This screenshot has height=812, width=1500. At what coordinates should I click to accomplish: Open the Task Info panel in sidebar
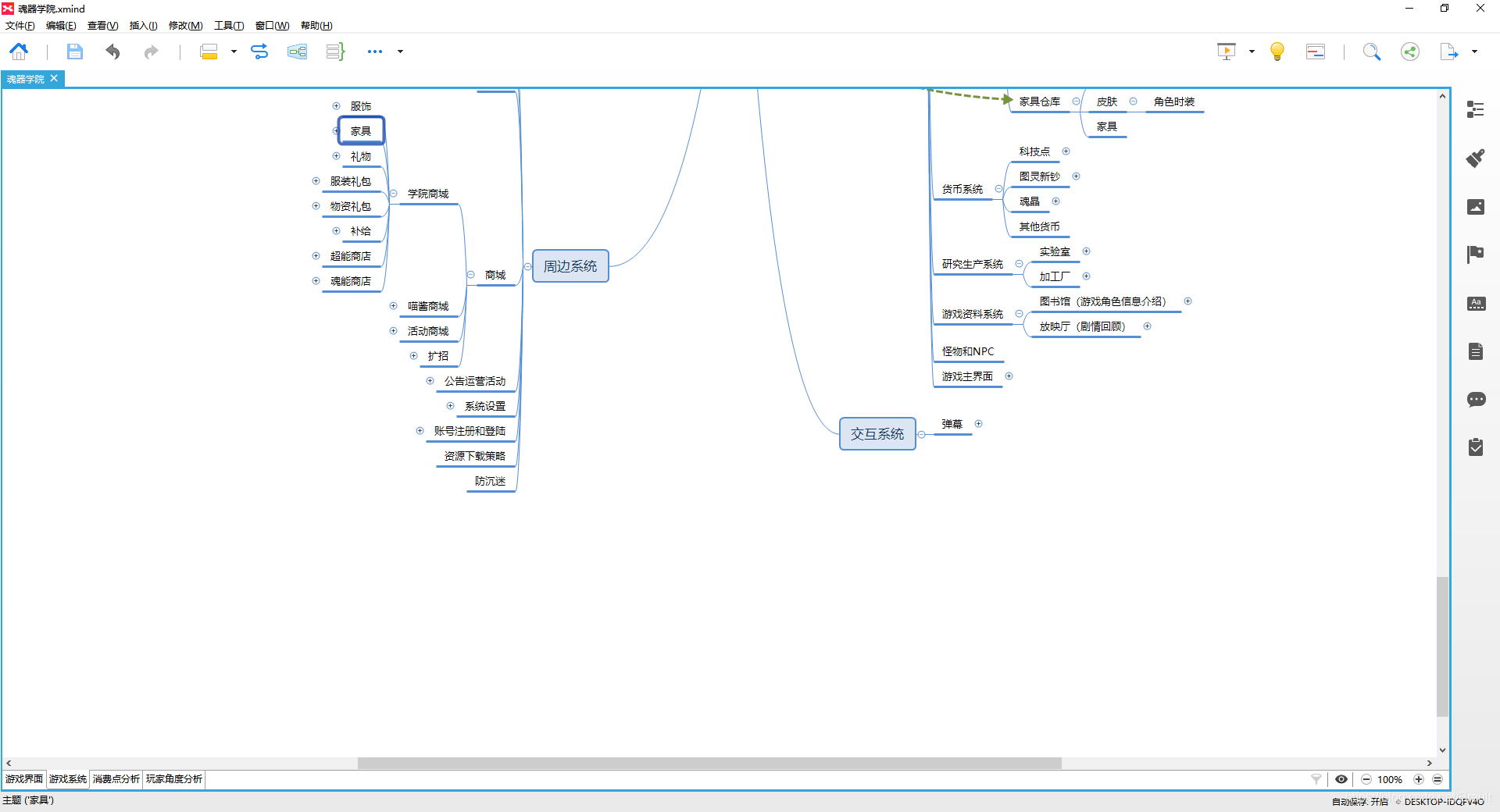click(1476, 447)
